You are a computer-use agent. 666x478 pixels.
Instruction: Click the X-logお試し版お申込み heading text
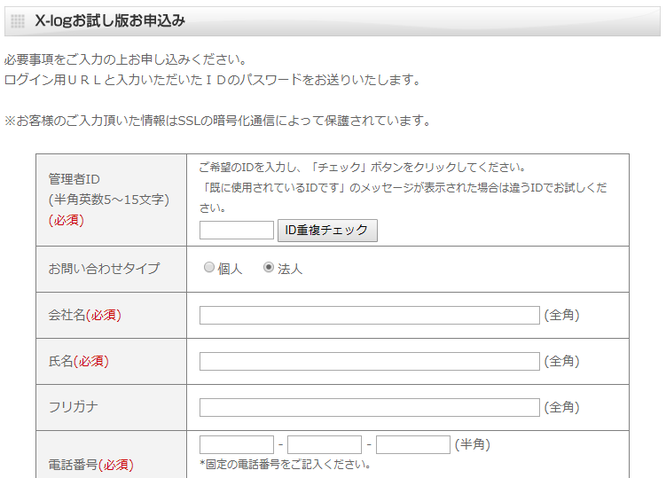click(110, 20)
